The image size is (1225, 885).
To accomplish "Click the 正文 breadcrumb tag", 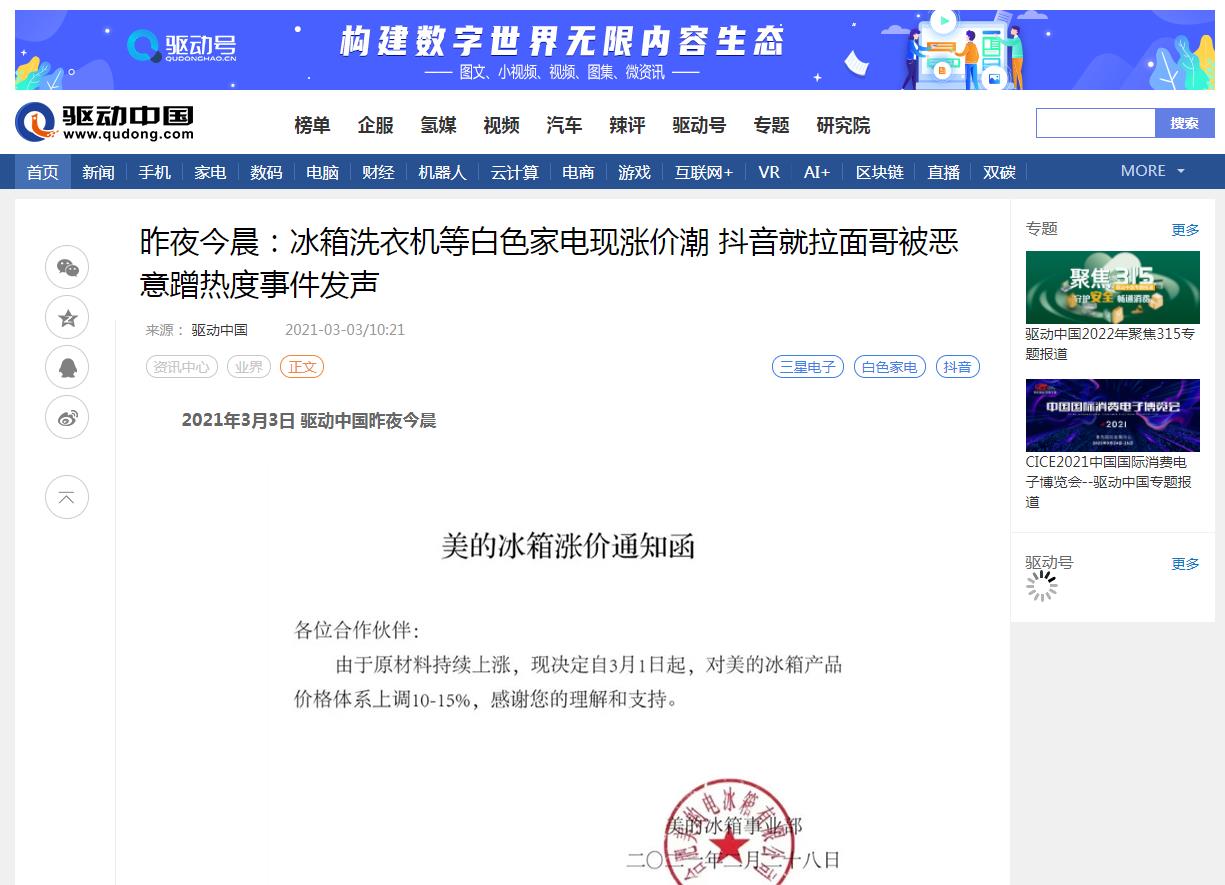I will (x=302, y=367).
